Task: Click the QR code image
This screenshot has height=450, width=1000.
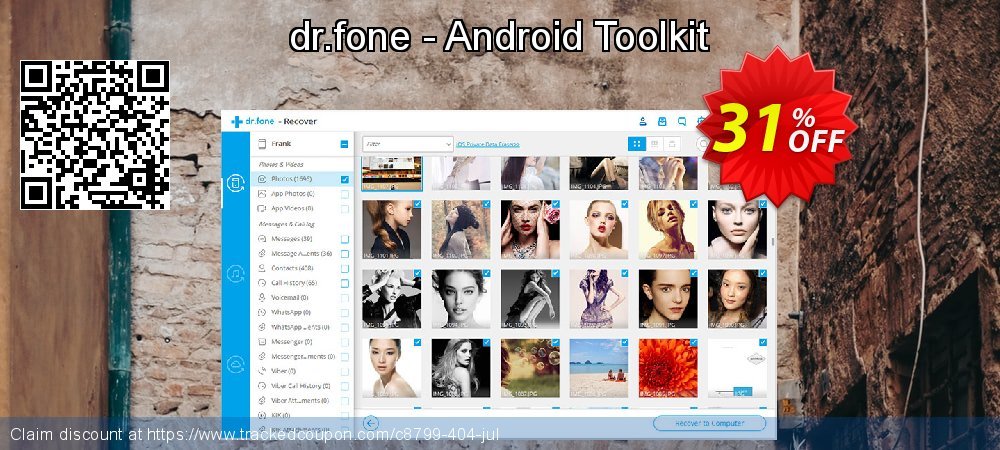Action: tap(95, 135)
